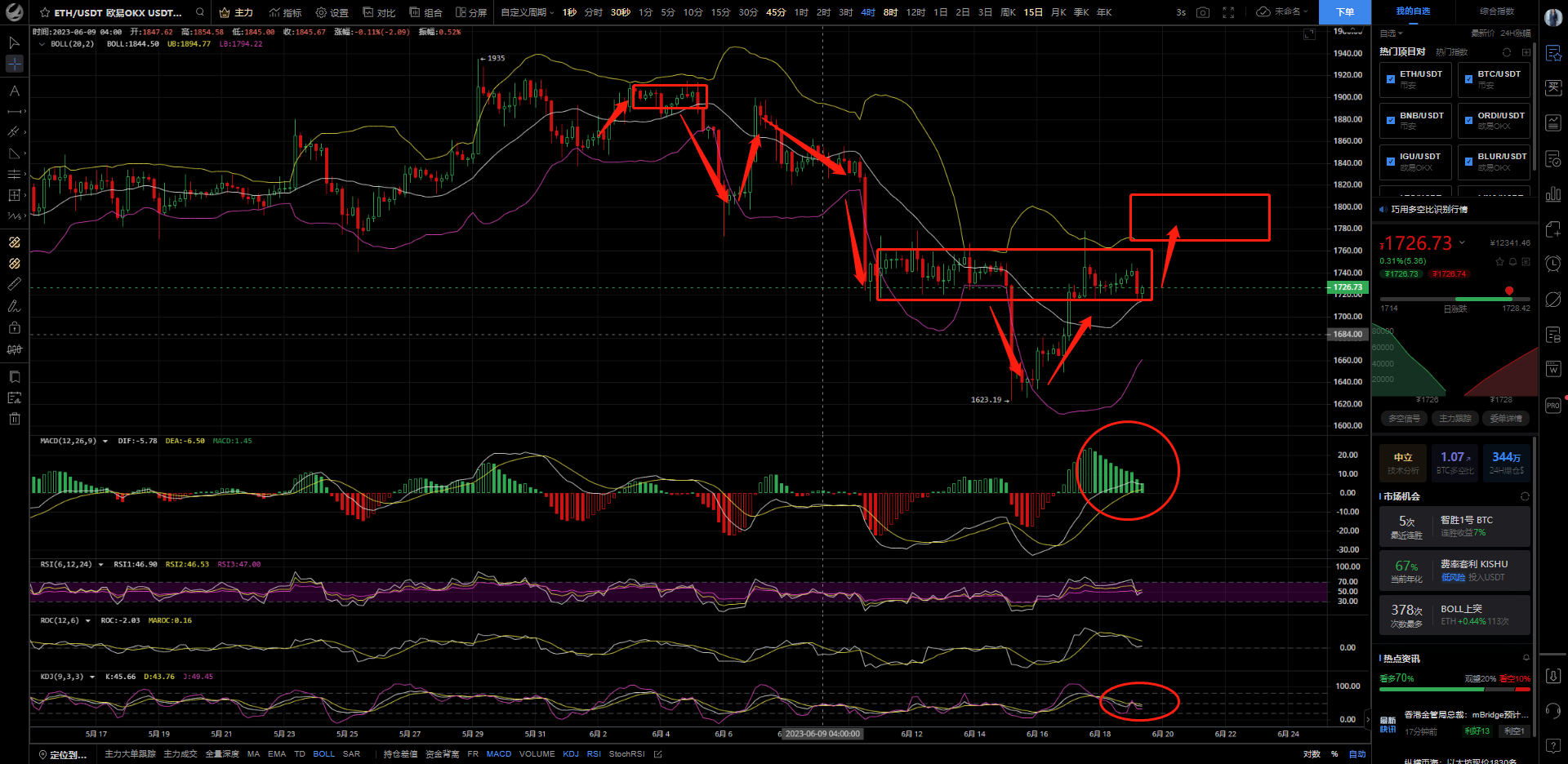Click the trash icon to delete drawings
Screen dimensions: 1568x764
click(14, 419)
